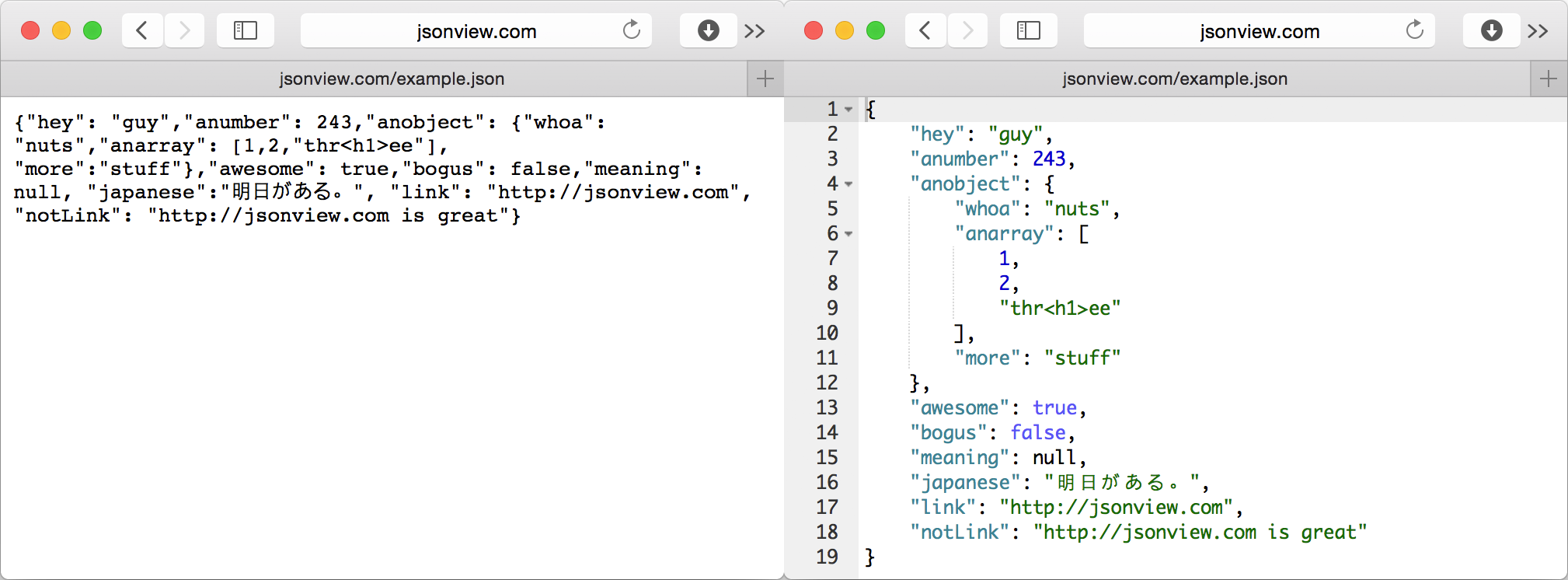Toggle sidebar in the left Safari window
Image resolution: width=1568 pixels, height=580 pixels.
246,31
